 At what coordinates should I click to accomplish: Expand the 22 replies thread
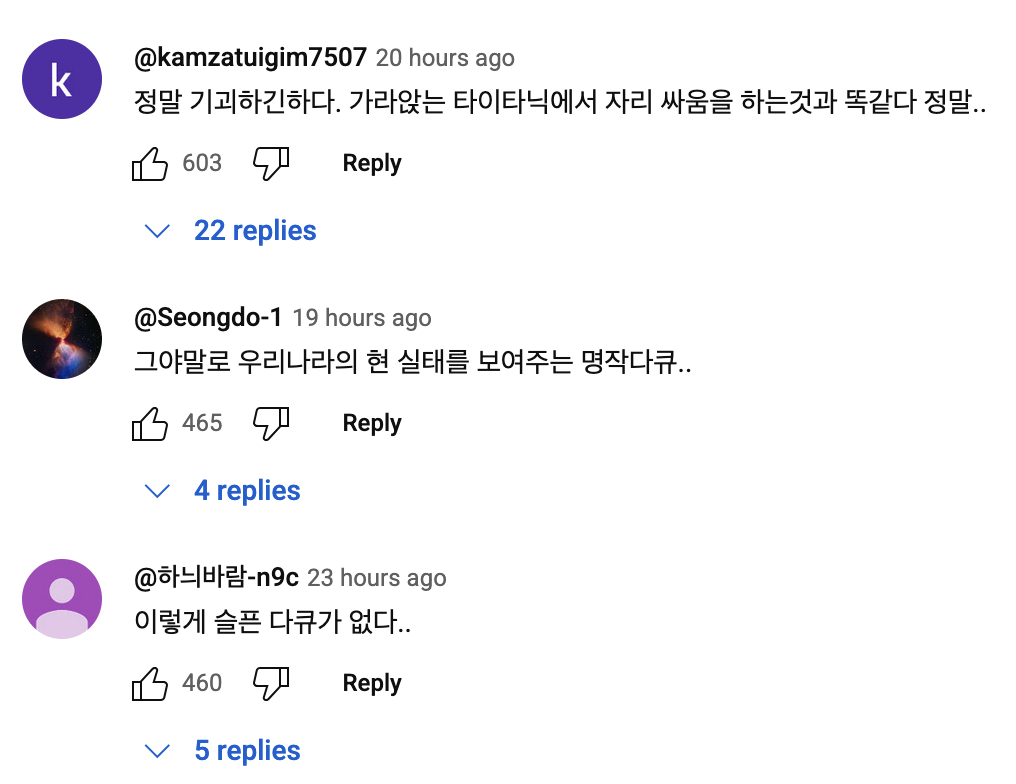(254, 231)
